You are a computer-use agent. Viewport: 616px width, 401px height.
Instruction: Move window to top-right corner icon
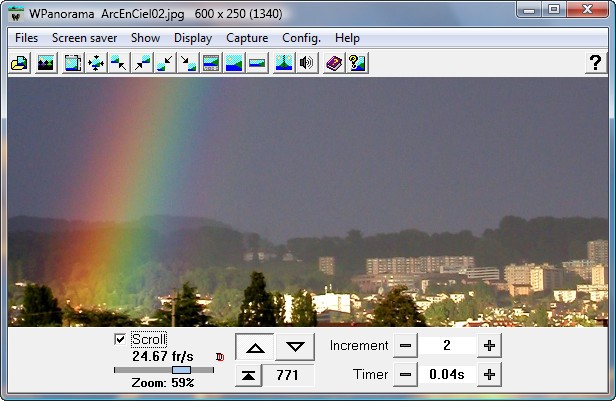[142, 63]
